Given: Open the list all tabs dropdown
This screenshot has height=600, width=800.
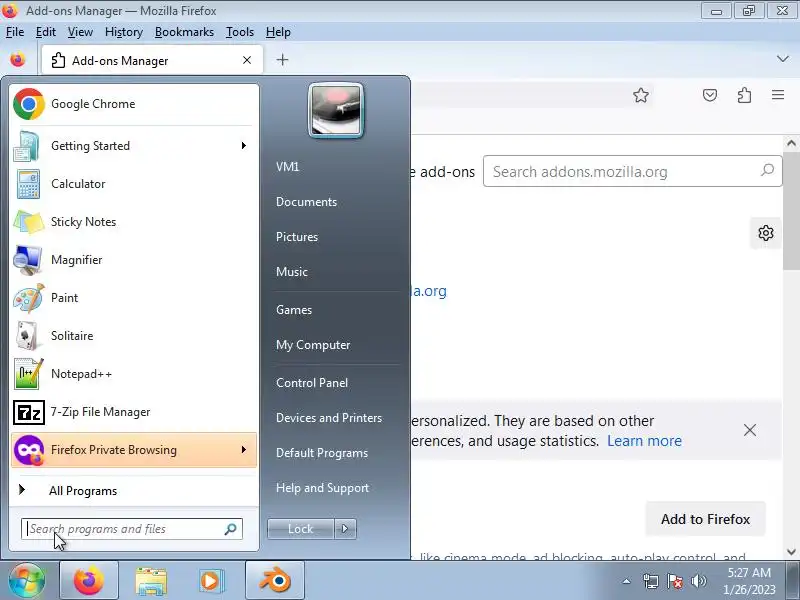Looking at the screenshot, I should tap(783, 59).
